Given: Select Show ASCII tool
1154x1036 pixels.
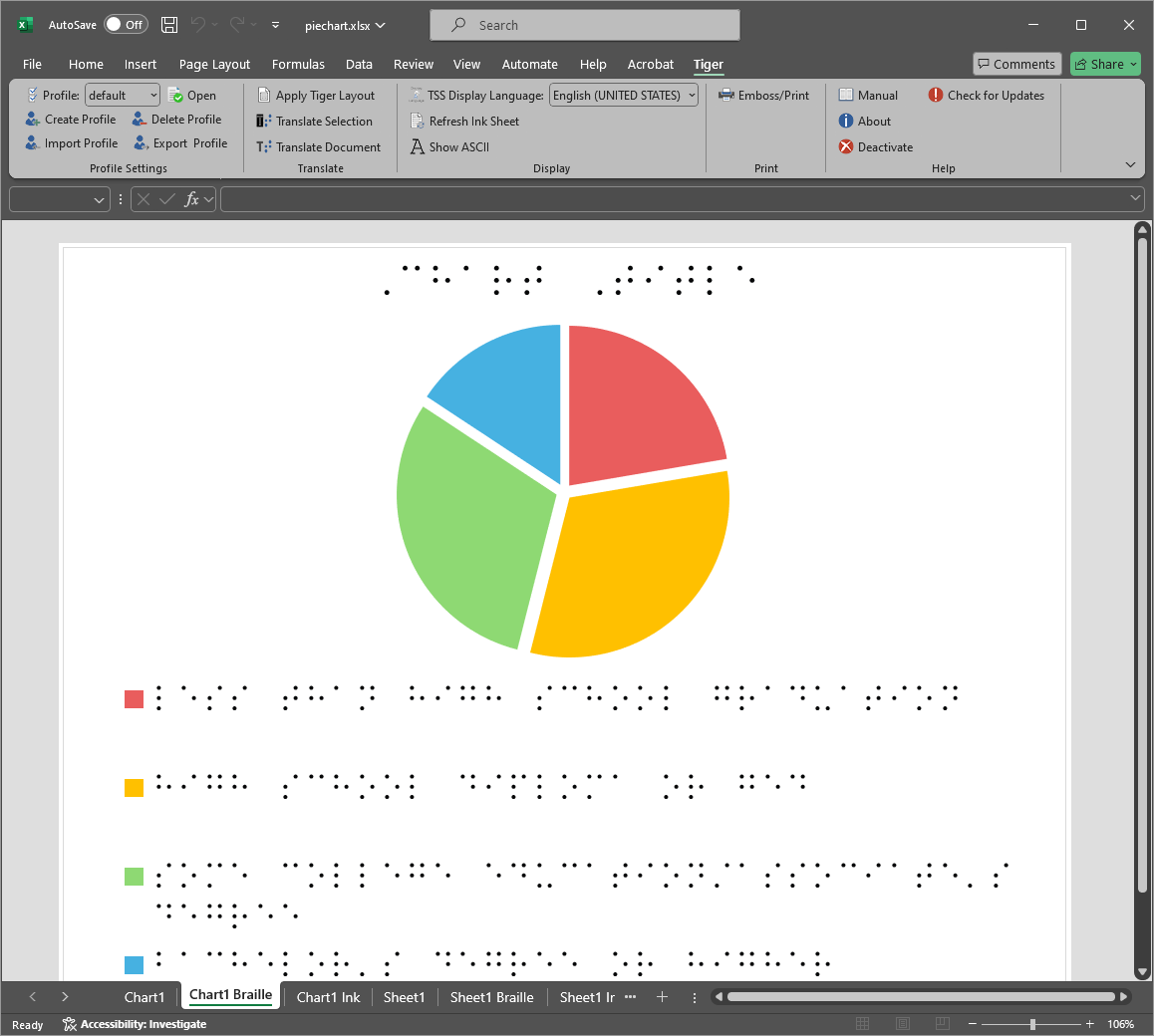Looking at the screenshot, I should pos(419,147).
